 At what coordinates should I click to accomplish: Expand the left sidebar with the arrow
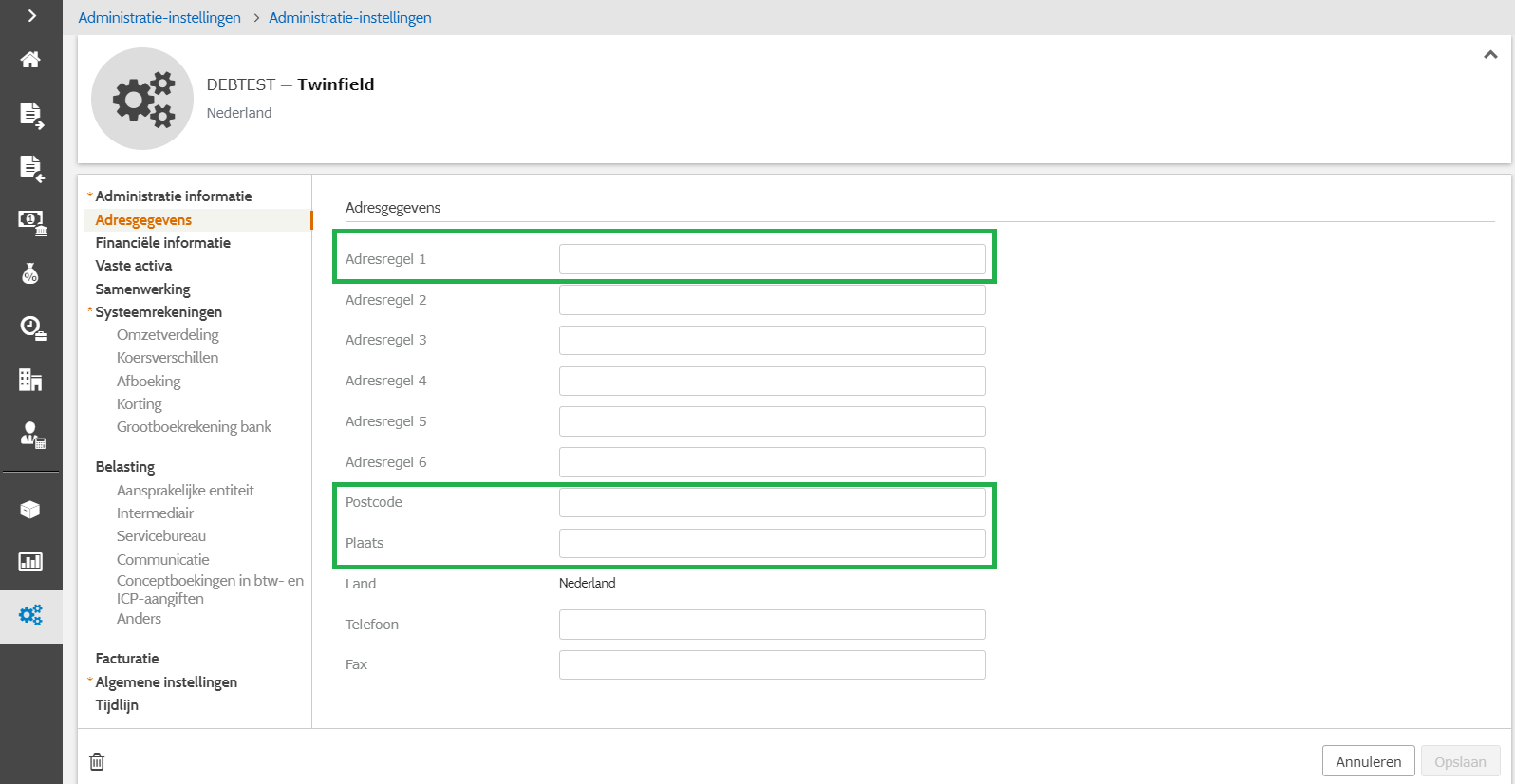31,15
